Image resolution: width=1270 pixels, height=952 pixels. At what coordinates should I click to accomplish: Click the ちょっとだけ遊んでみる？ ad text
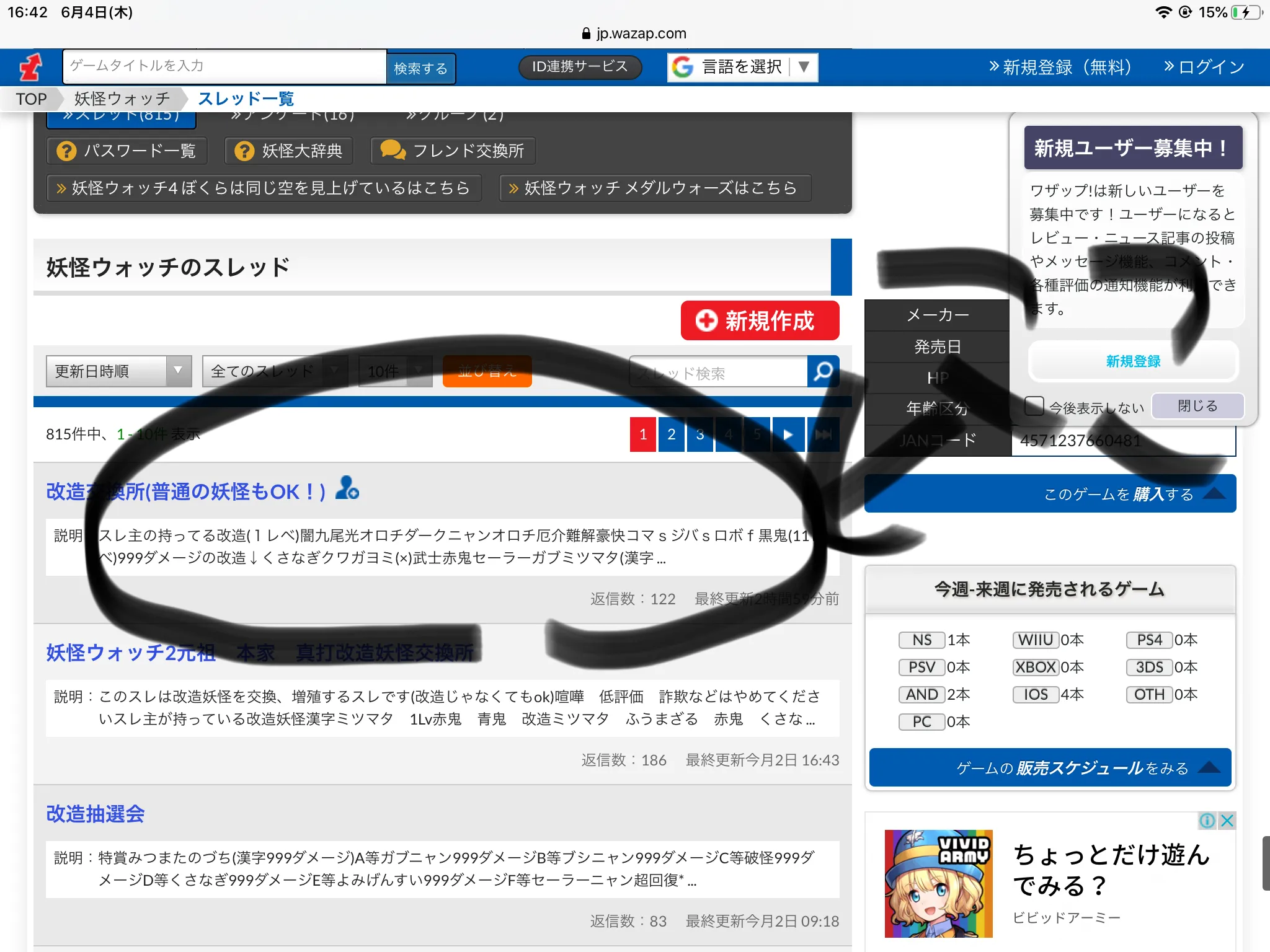(x=1111, y=870)
